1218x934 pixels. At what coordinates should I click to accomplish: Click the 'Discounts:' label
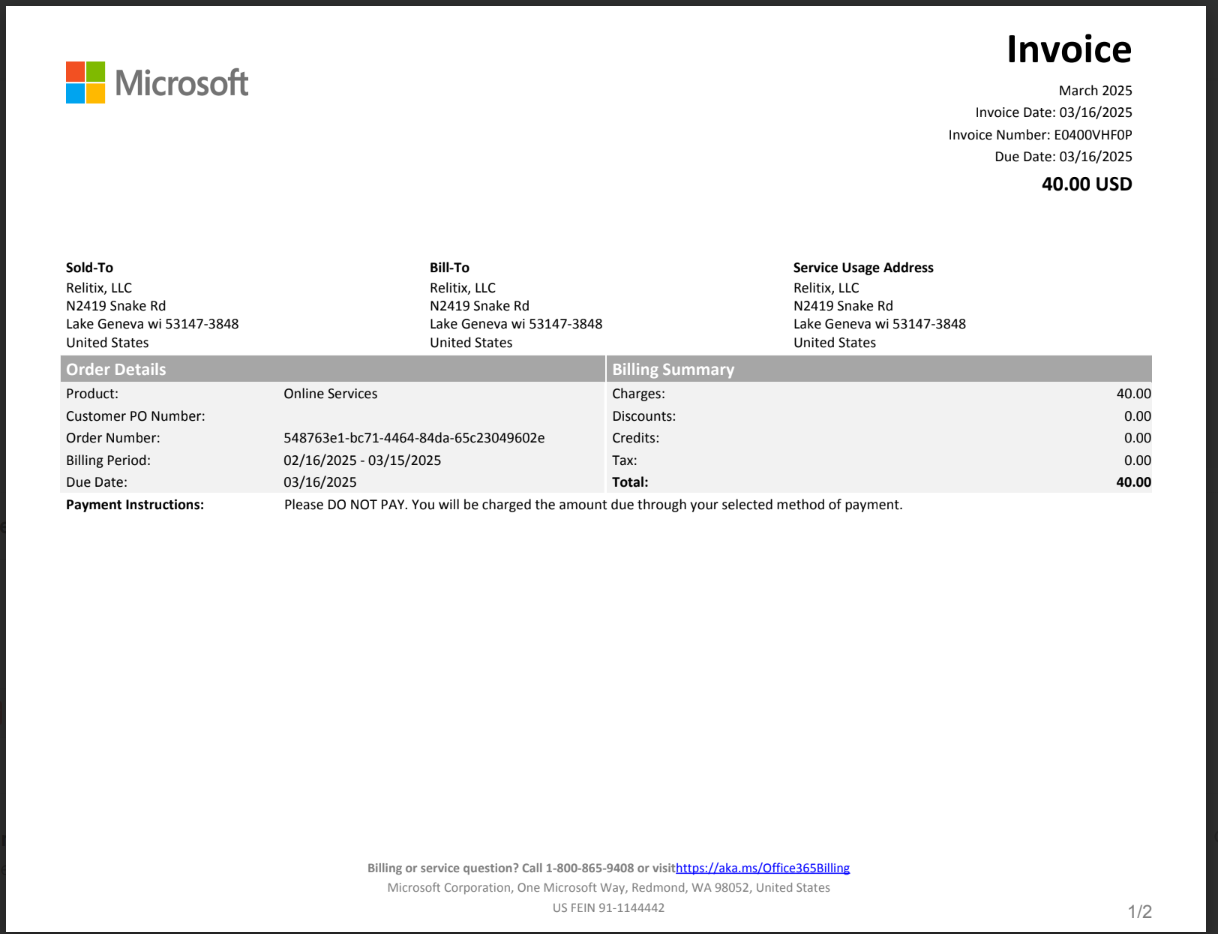pos(644,416)
